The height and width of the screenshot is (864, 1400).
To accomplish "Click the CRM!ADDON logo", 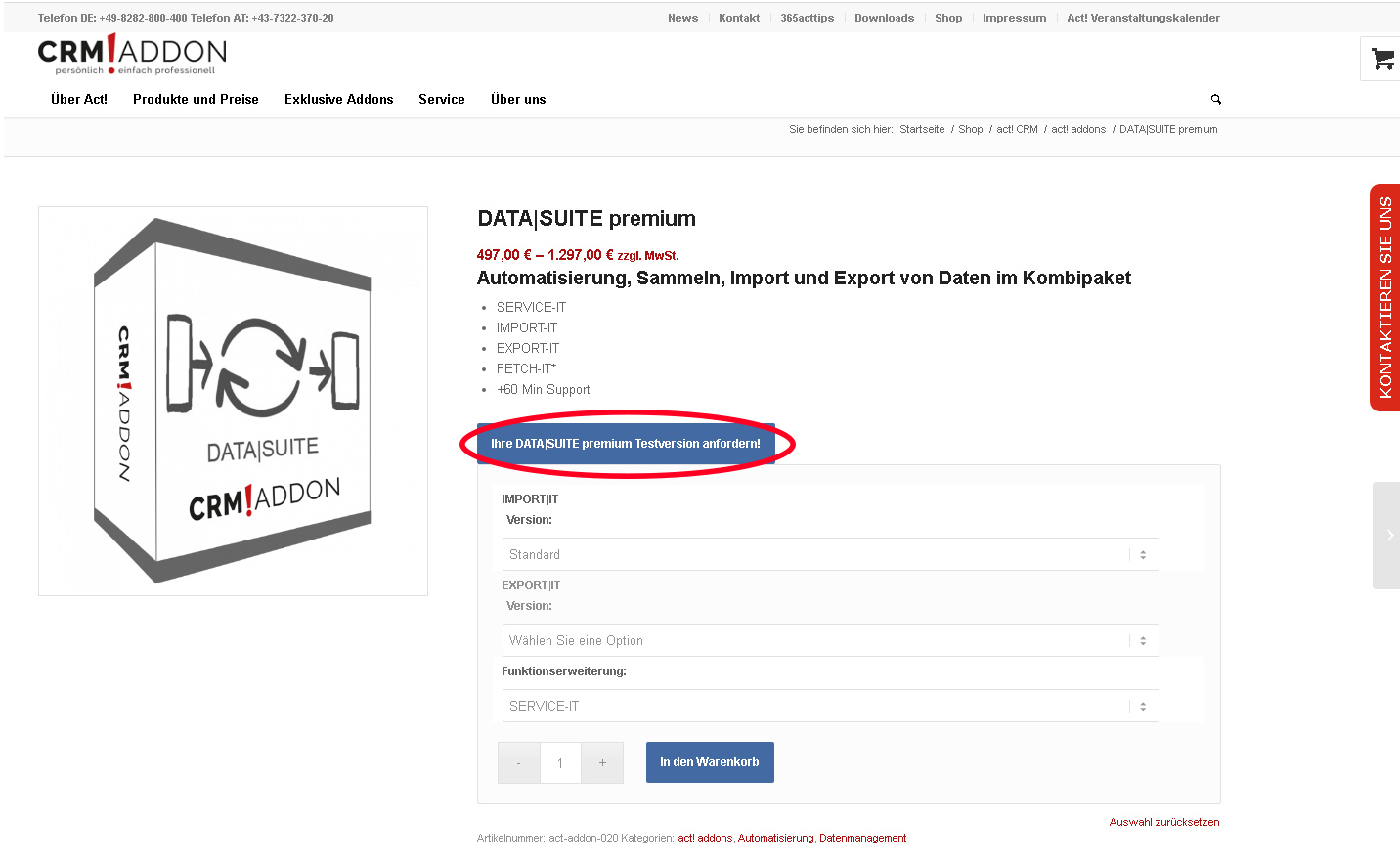I will tap(132, 55).
